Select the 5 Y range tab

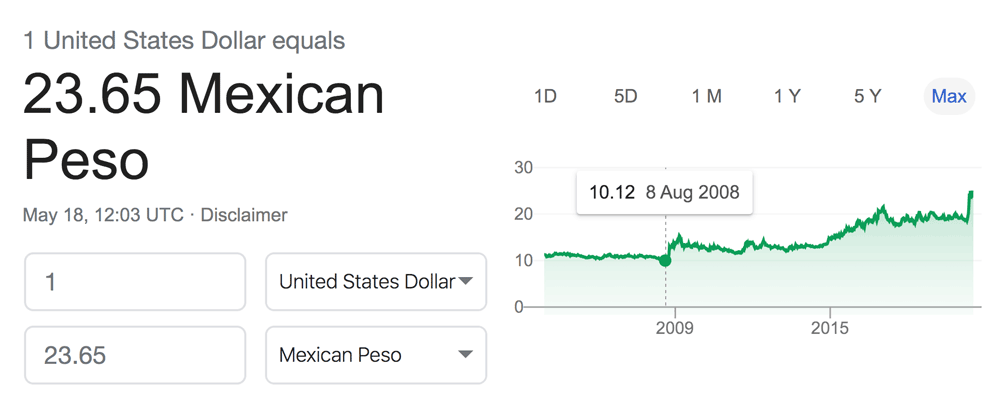[x=867, y=96]
